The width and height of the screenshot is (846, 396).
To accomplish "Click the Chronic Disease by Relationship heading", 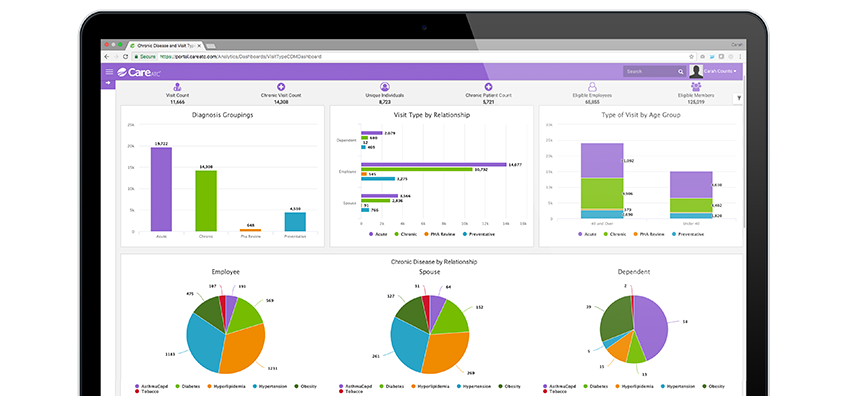I will [x=434, y=261].
